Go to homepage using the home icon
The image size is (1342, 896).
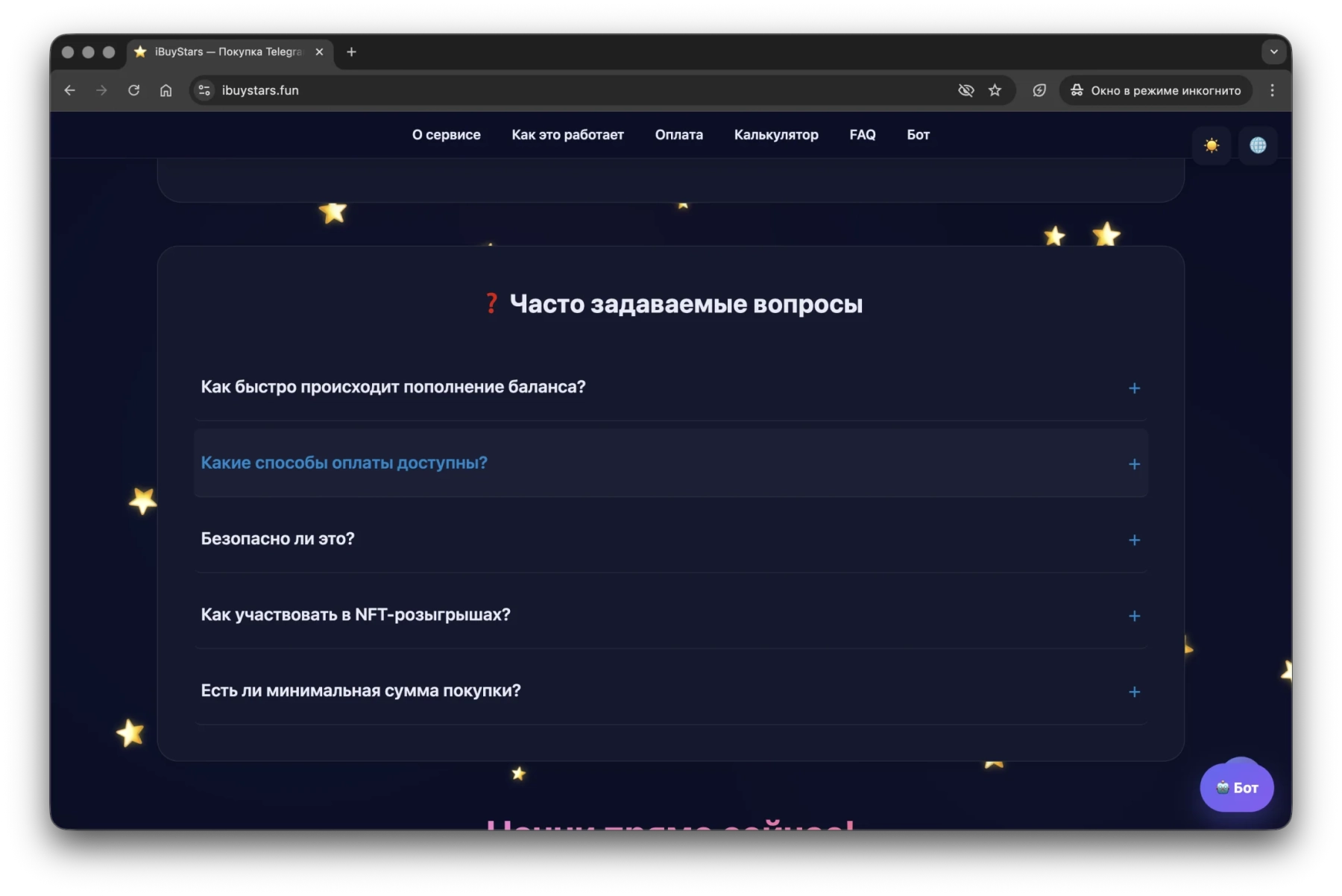point(166,90)
